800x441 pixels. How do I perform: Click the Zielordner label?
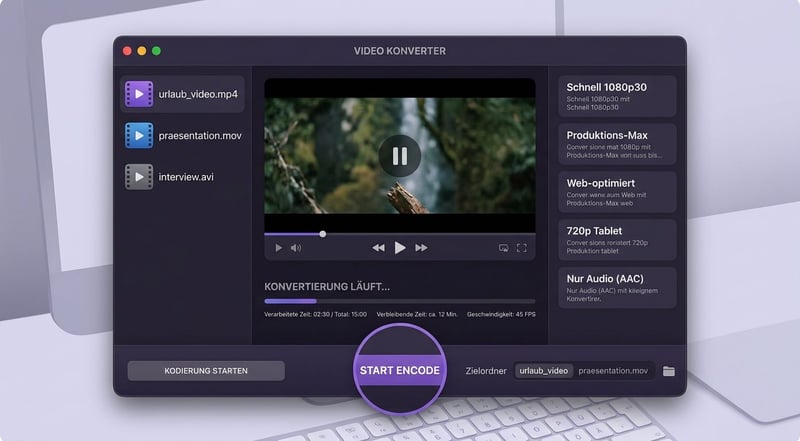coord(486,371)
